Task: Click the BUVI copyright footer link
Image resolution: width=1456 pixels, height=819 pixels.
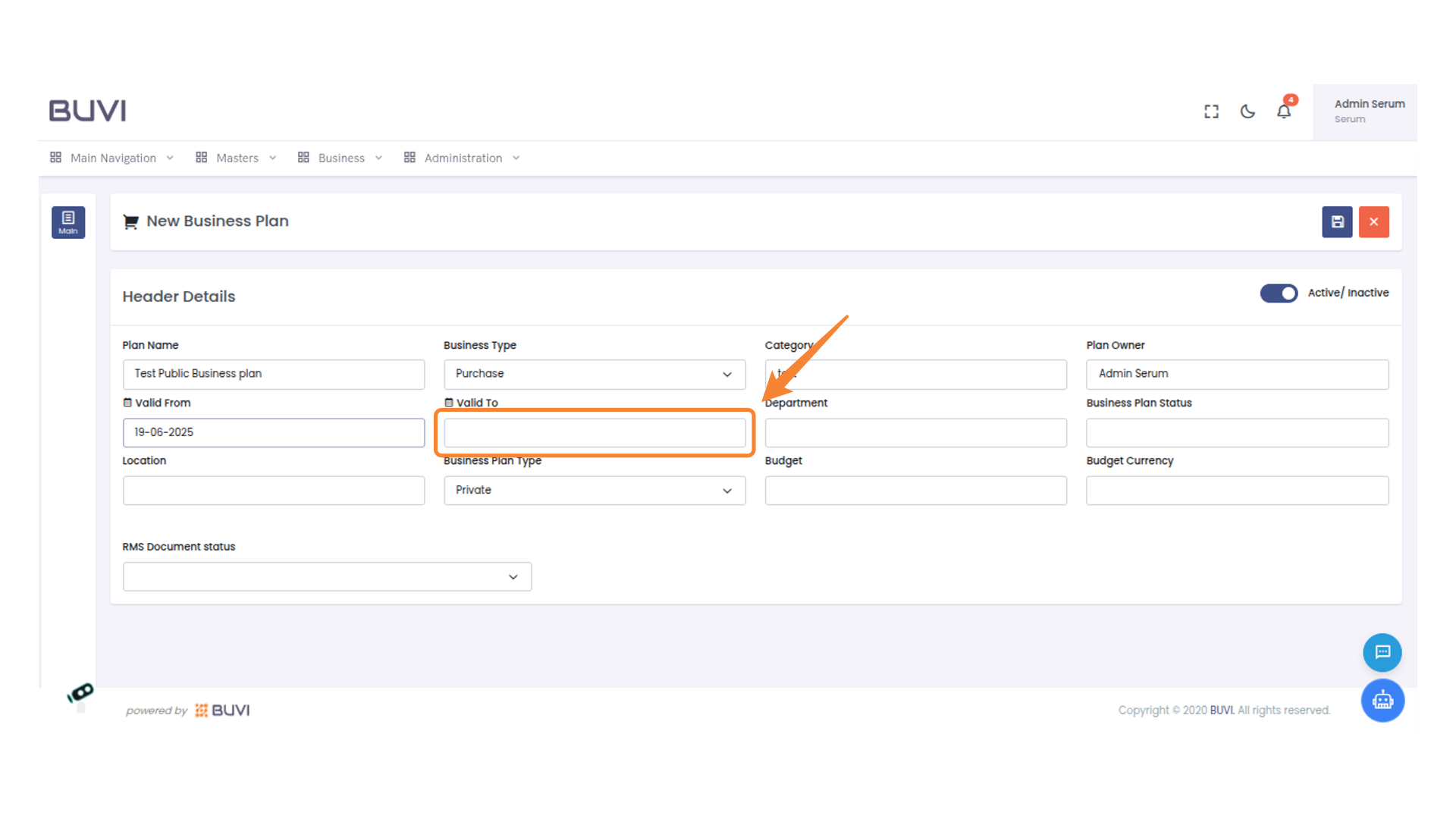Action: click(1221, 711)
